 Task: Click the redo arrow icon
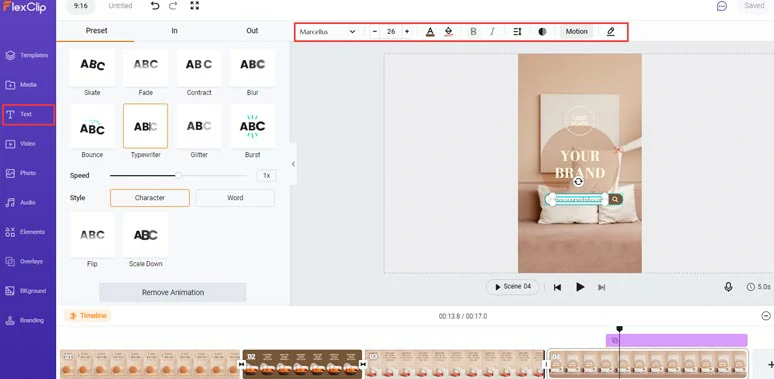click(173, 6)
